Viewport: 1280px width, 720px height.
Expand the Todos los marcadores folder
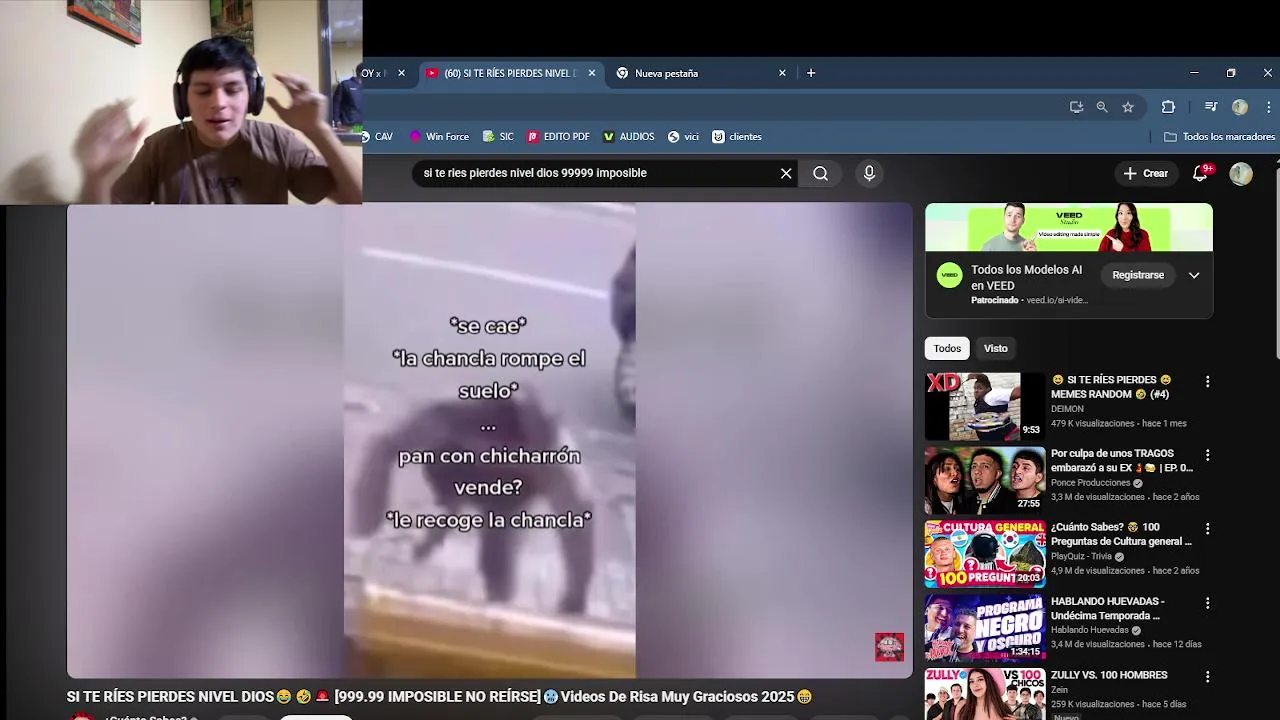coord(1219,137)
